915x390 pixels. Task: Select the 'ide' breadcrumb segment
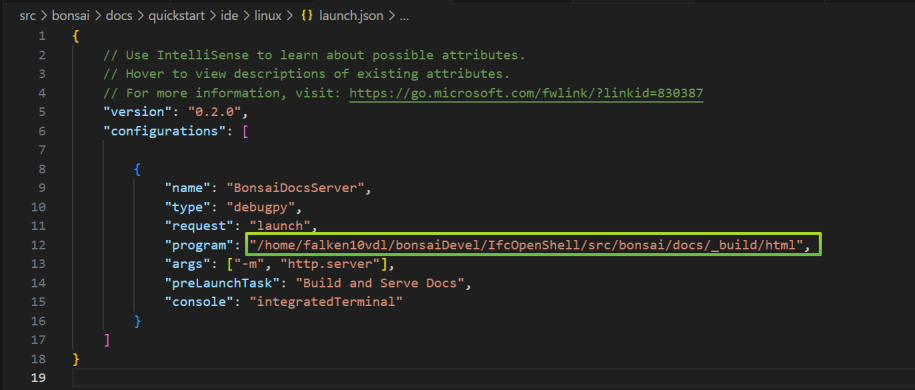(x=229, y=16)
